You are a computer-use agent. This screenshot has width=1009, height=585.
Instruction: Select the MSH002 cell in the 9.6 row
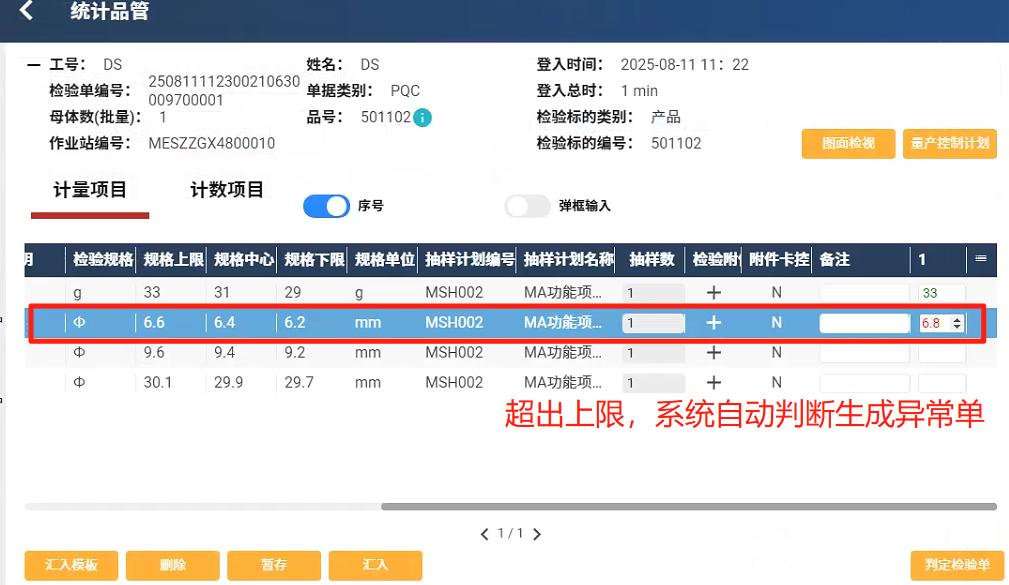[x=454, y=353]
